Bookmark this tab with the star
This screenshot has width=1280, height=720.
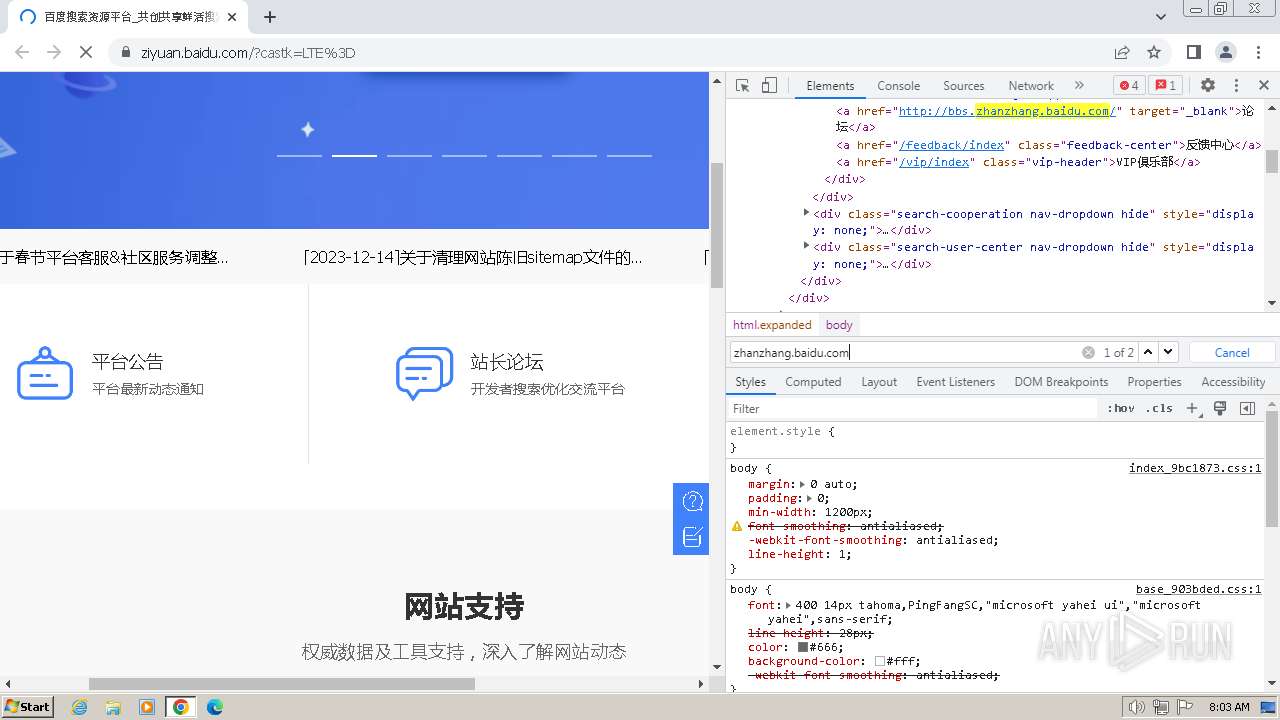(1154, 52)
